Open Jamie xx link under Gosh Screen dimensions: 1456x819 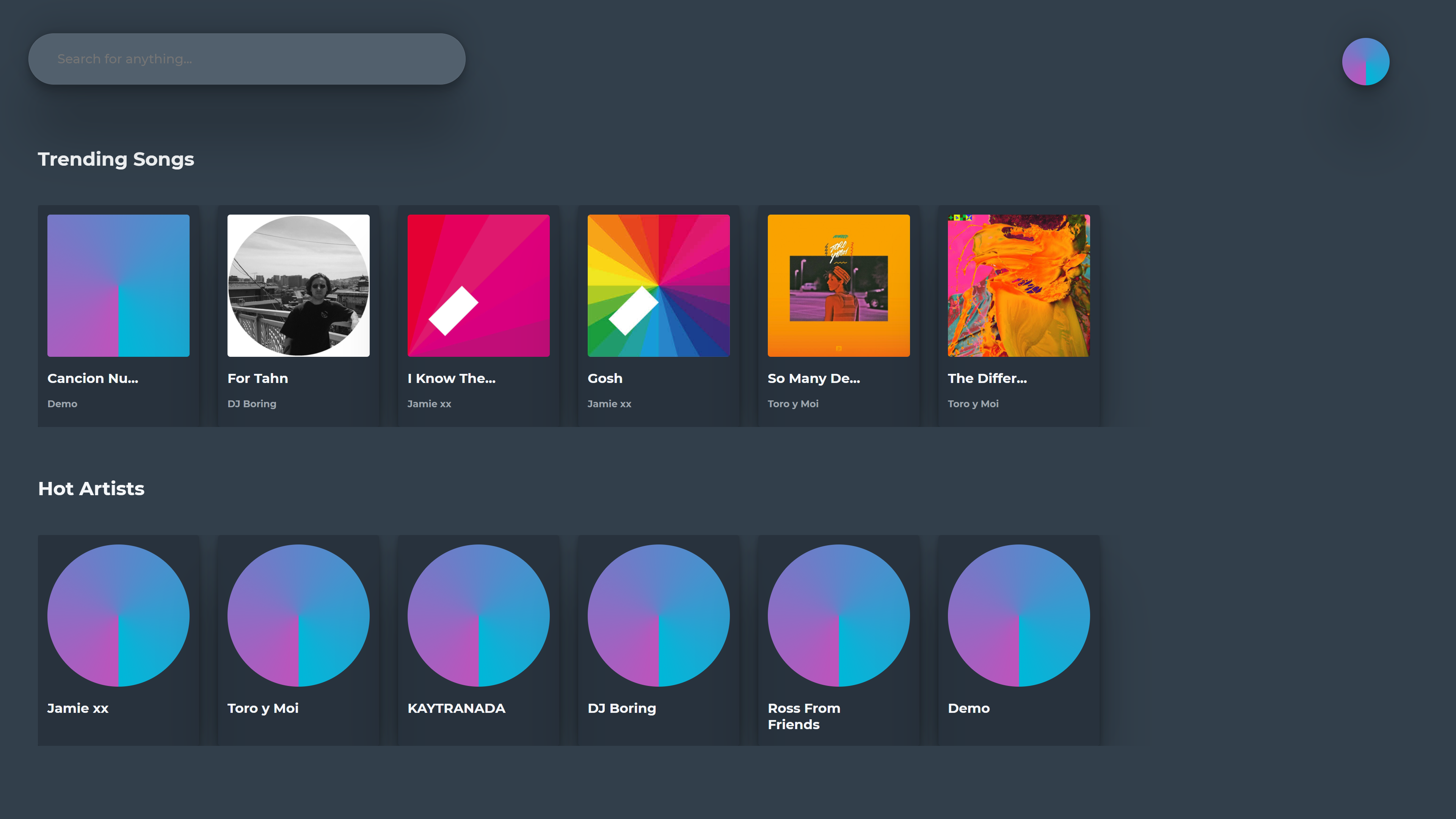coord(609,403)
